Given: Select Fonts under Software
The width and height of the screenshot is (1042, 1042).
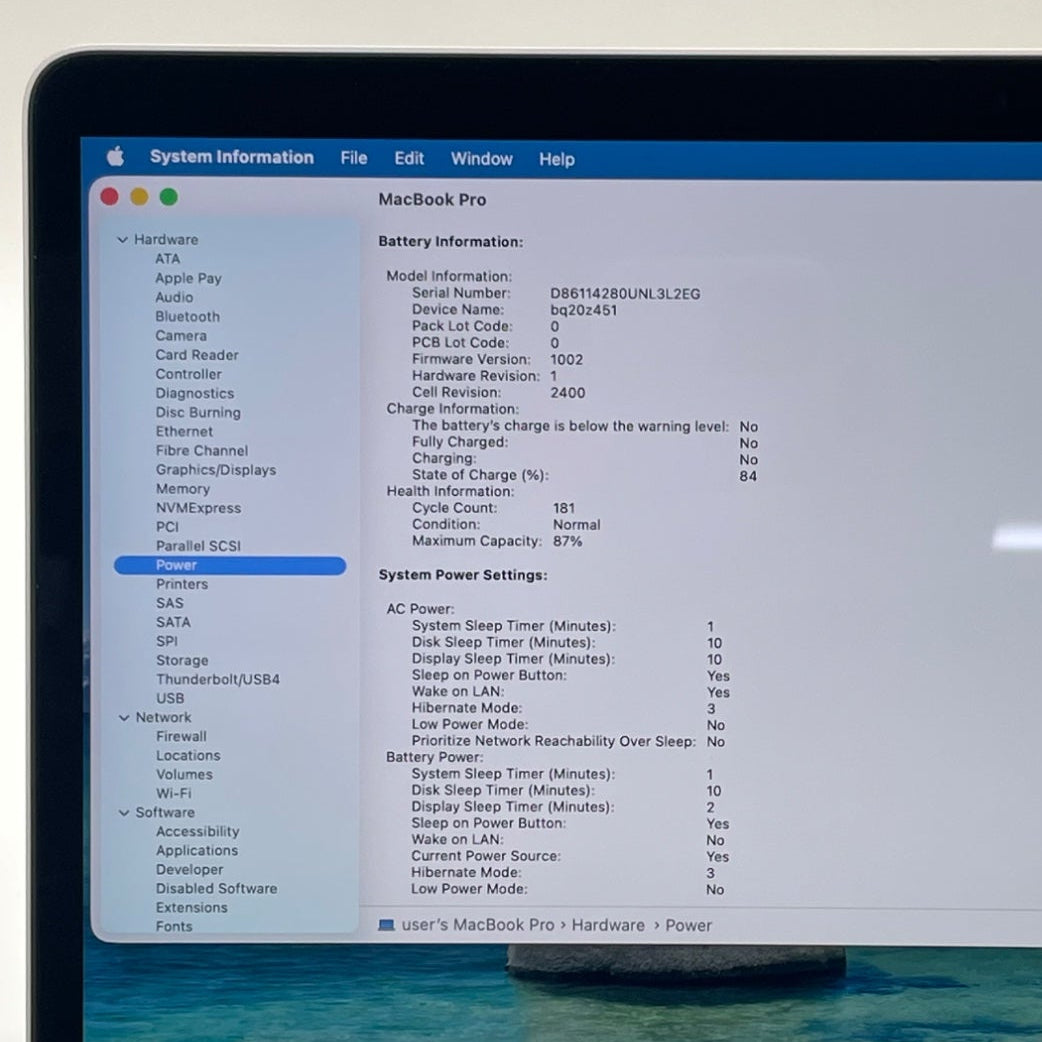Looking at the screenshot, I should click(174, 926).
